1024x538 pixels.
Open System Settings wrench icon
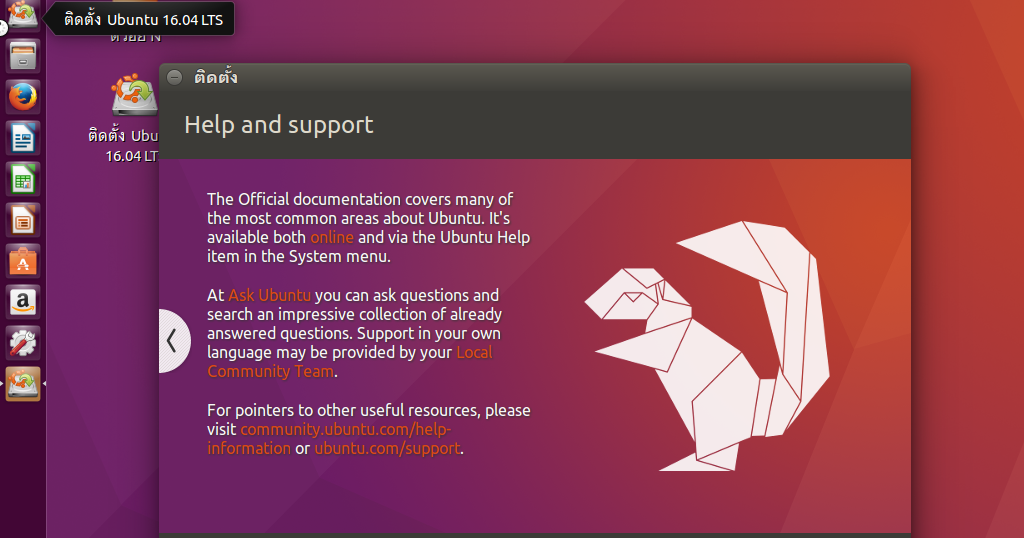point(23,343)
